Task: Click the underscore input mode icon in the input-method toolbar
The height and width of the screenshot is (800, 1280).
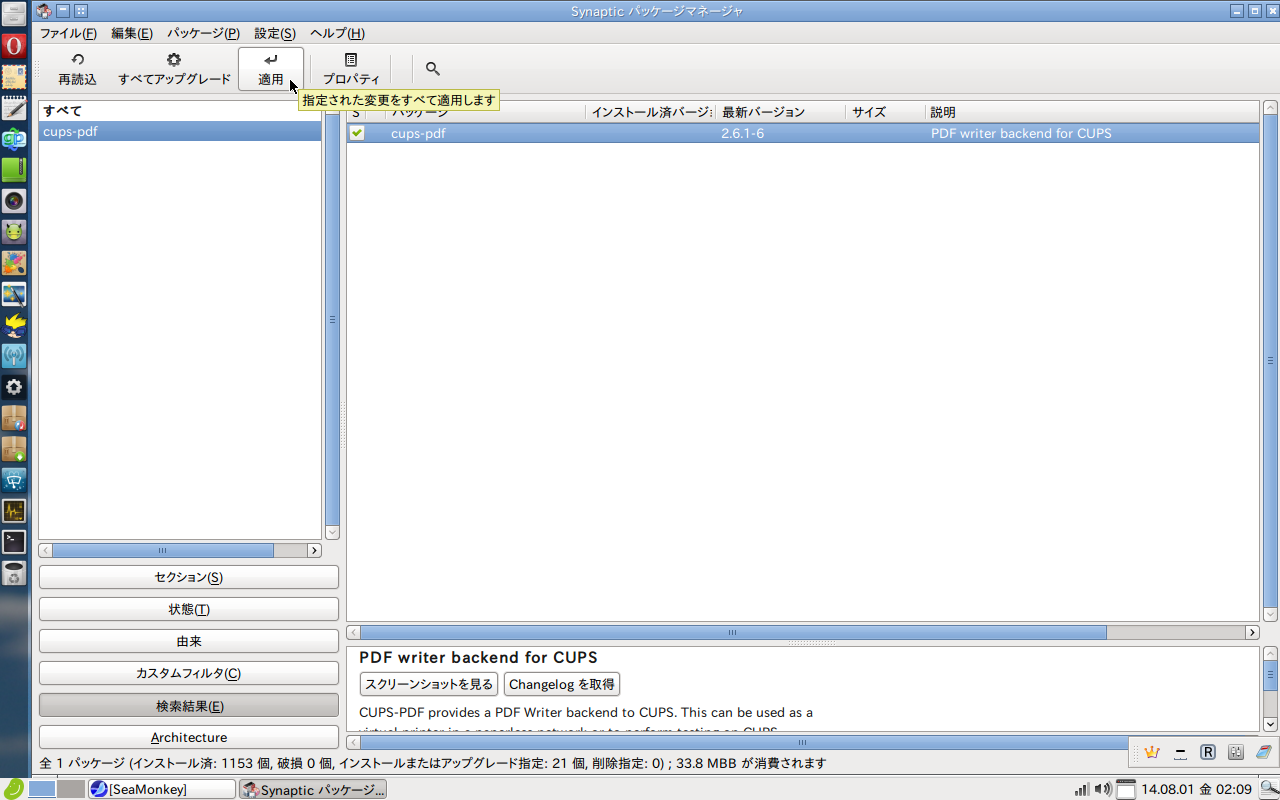Action: pyautogui.click(x=1180, y=752)
